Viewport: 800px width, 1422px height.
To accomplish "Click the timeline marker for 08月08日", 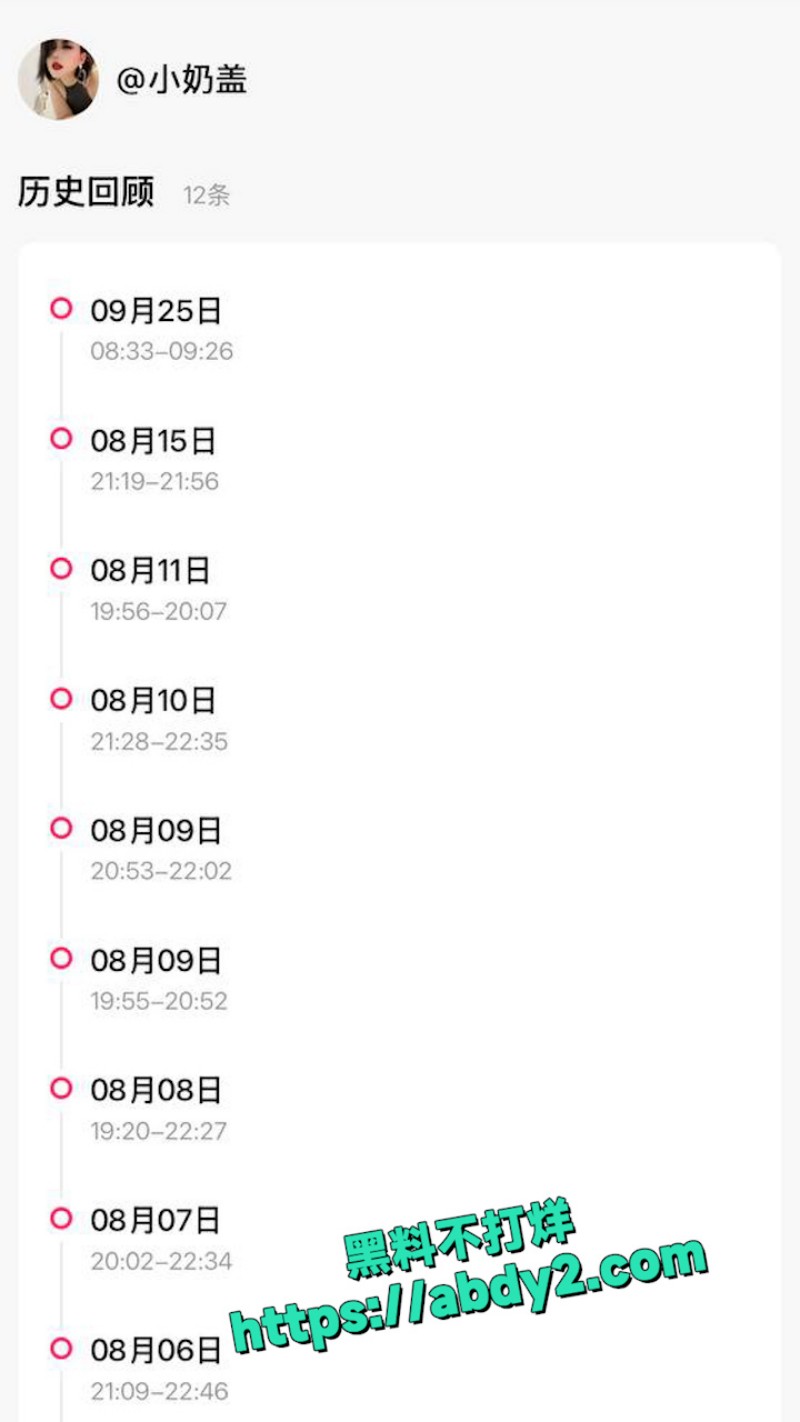I will [62, 1088].
